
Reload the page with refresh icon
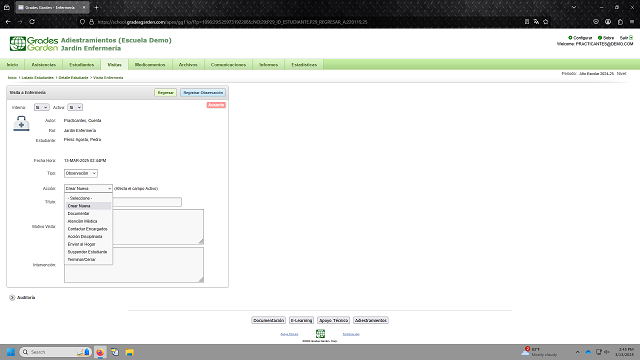tap(32, 22)
